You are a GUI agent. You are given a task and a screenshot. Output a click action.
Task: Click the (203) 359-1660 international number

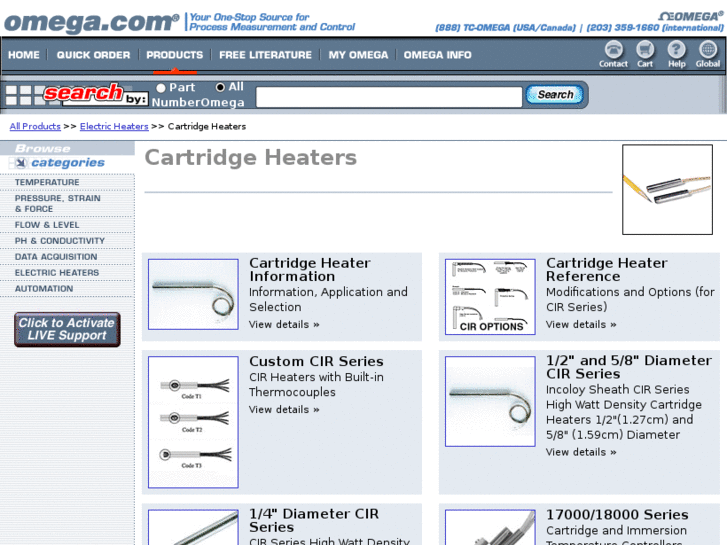coord(655,28)
